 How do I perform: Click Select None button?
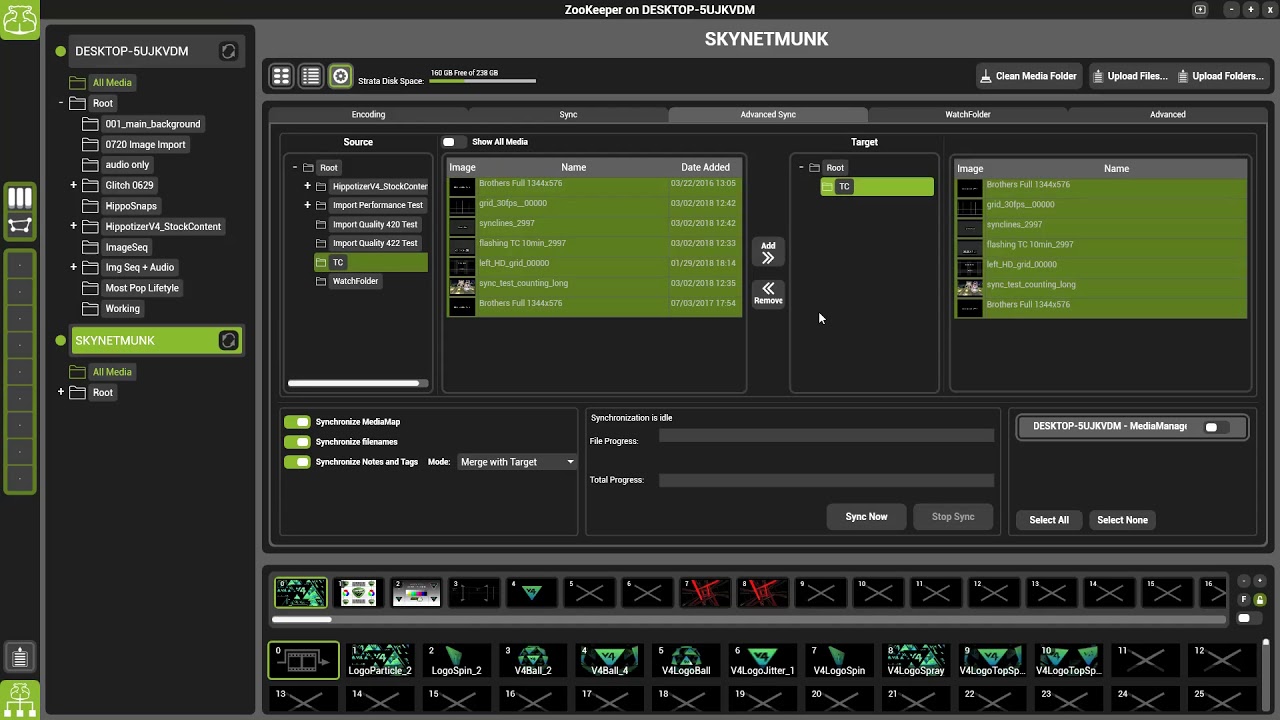click(x=1122, y=520)
